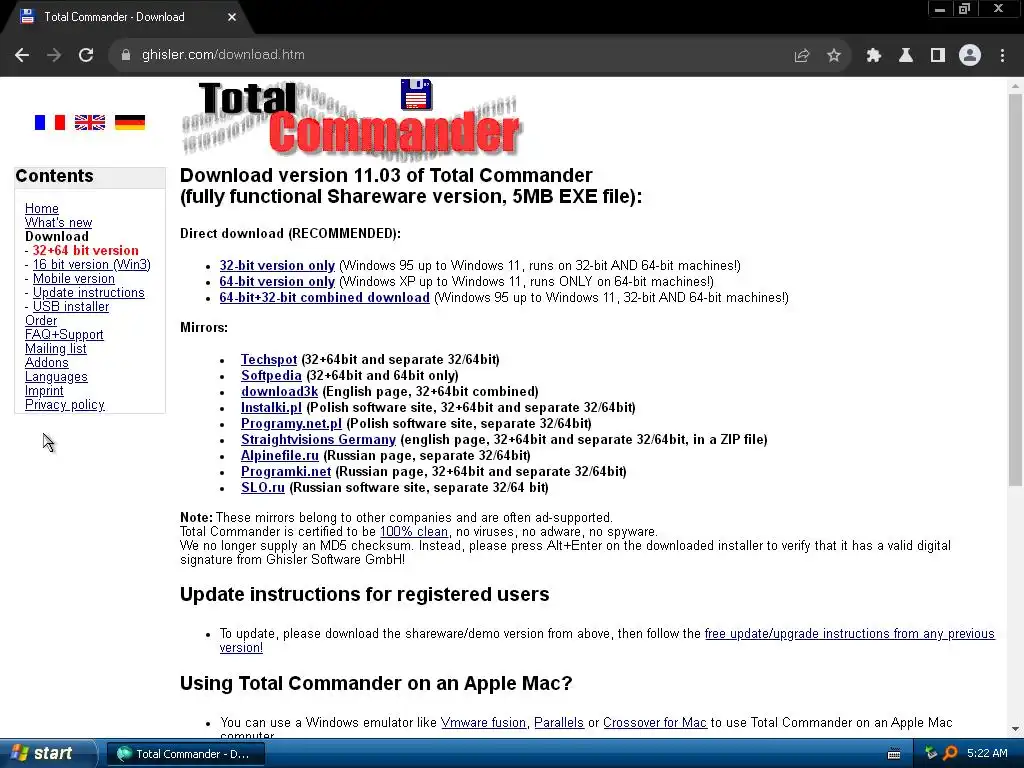Open the Crossover for Mac link
The height and width of the screenshot is (768, 1024).
click(x=655, y=722)
